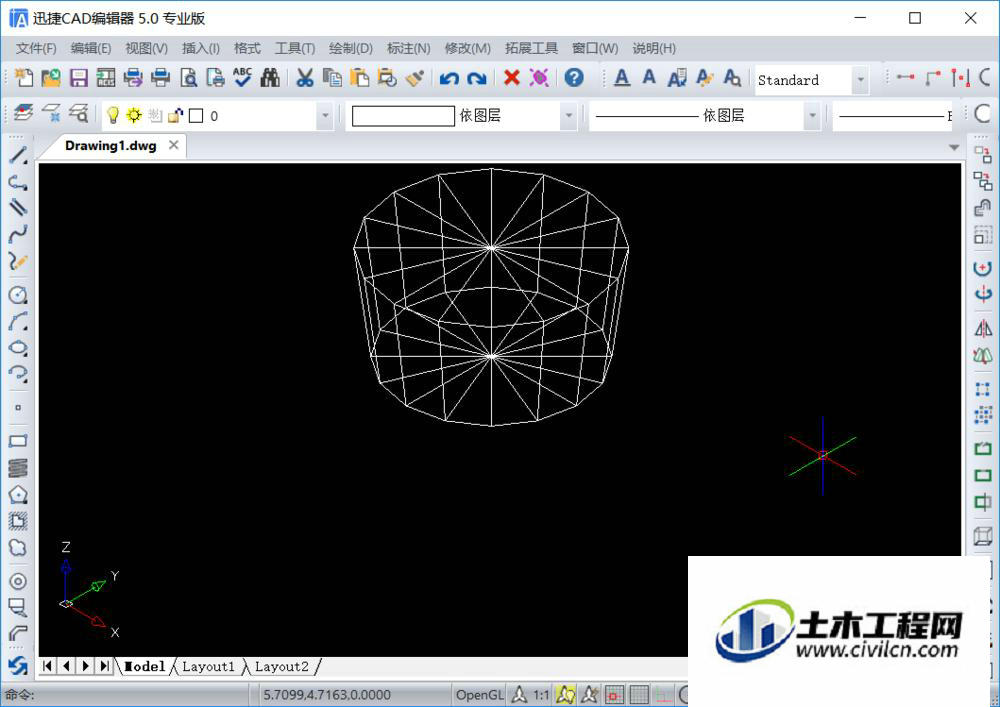The height and width of the screenshot is (707, 1000).
Task: Click the Copy icon in the toolbar
Action: 332,78
